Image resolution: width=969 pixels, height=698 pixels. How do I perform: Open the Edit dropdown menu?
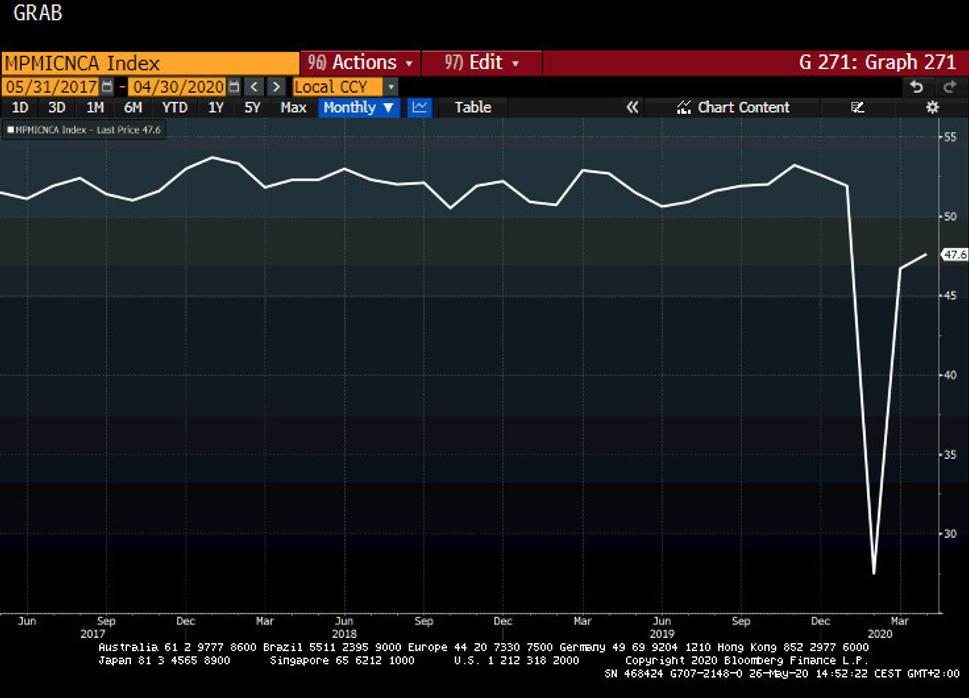(x=481, y=62)
